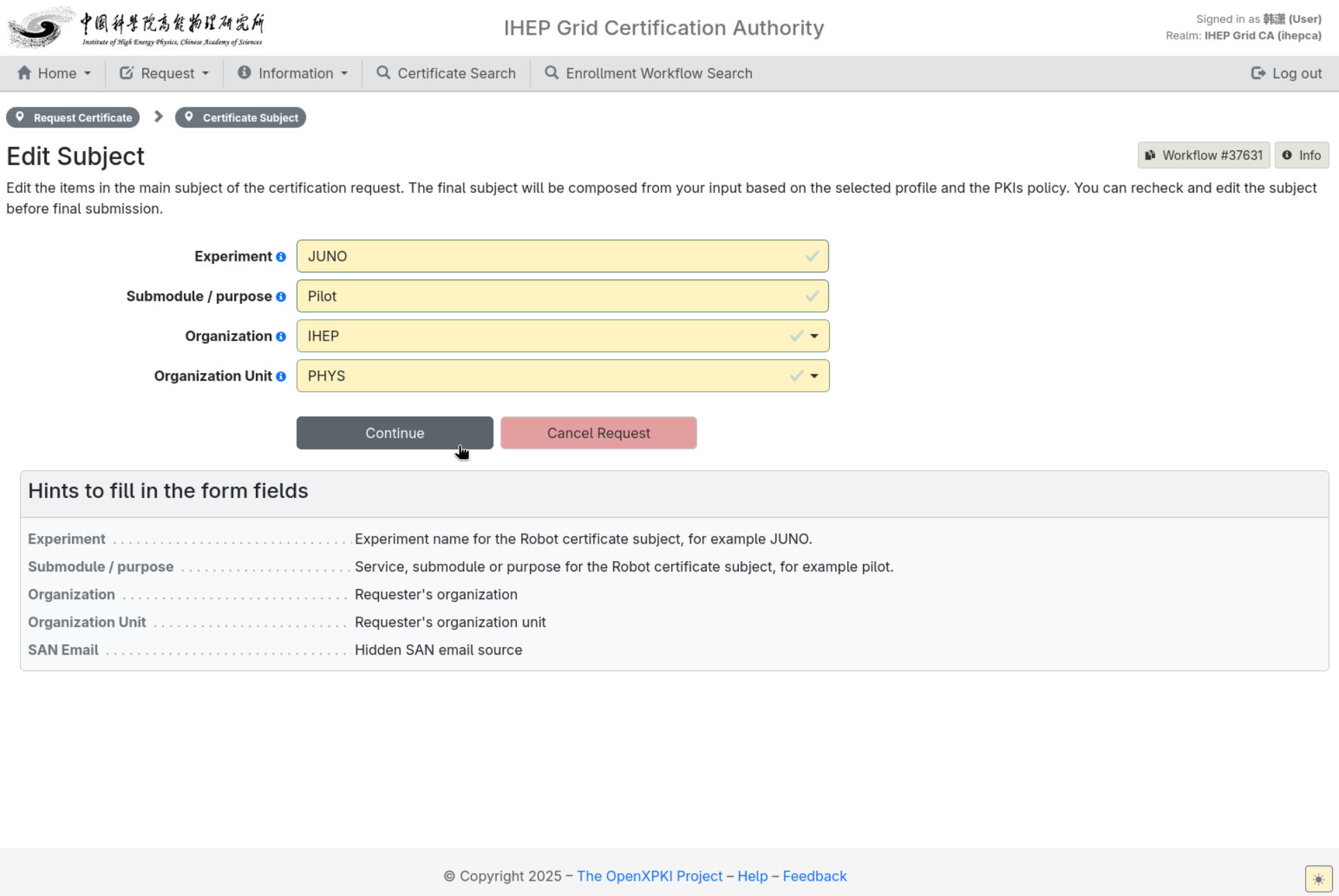Click the Experiment field info icon

pyautogui.click(x=281, y=257)
